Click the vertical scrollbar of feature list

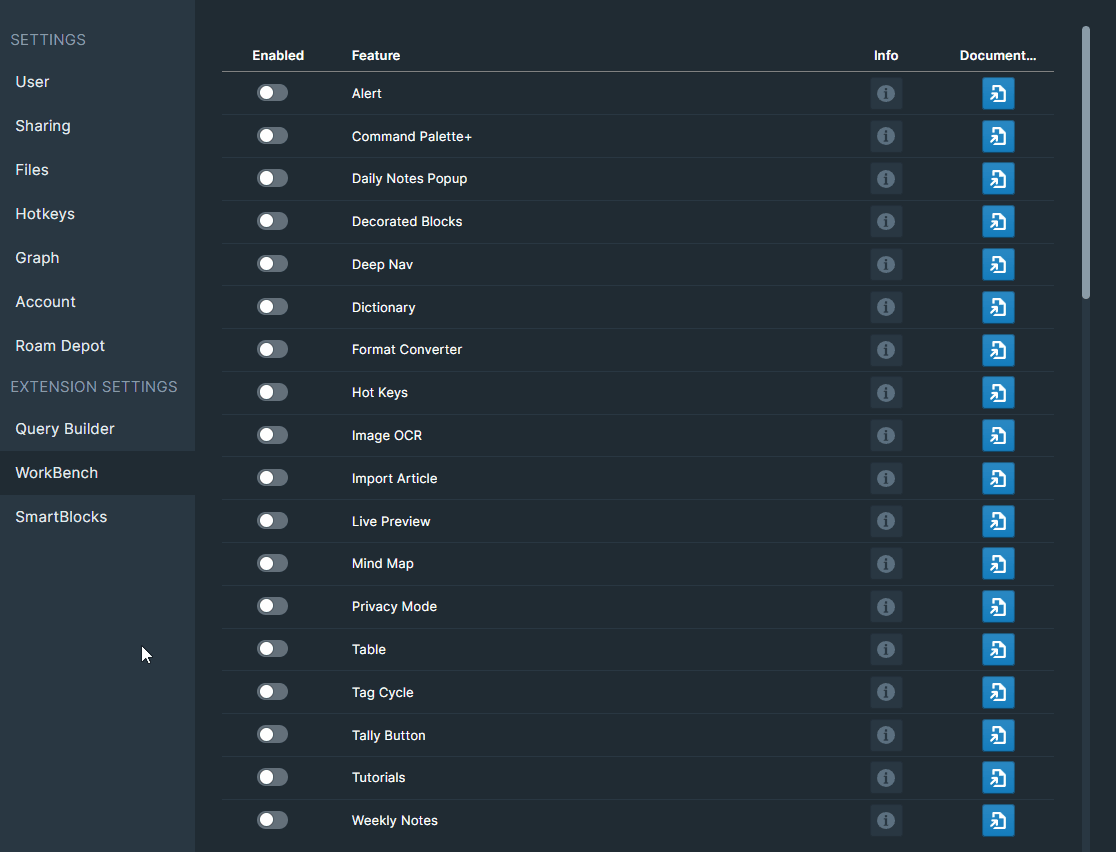tap(1086, 162)
